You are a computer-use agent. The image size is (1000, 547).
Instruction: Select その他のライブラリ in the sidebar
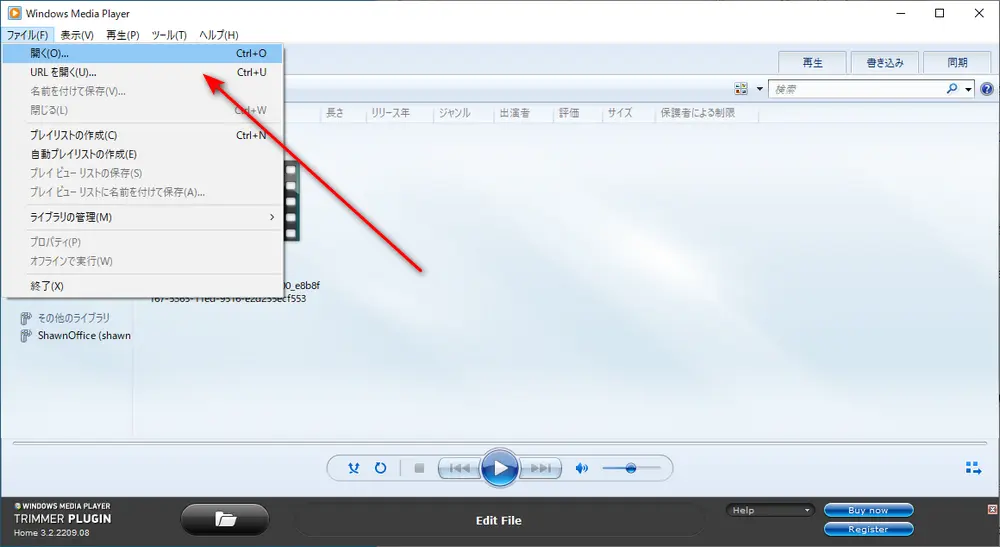73,317
